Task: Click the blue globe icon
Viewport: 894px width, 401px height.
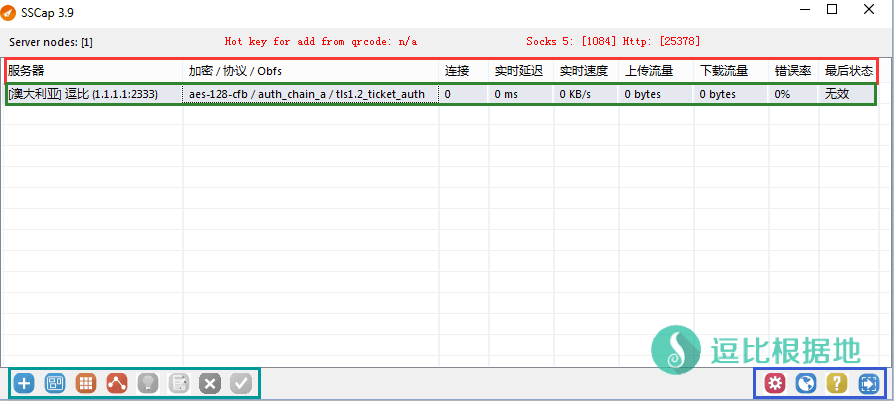Action: (x=805, y=383)
